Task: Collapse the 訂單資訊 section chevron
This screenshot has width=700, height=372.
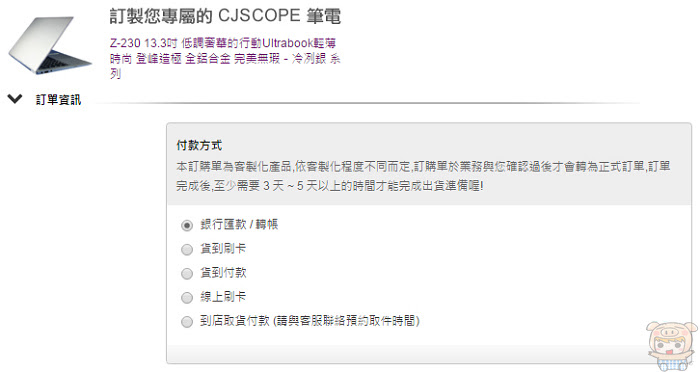Action: tap(15, 99)
